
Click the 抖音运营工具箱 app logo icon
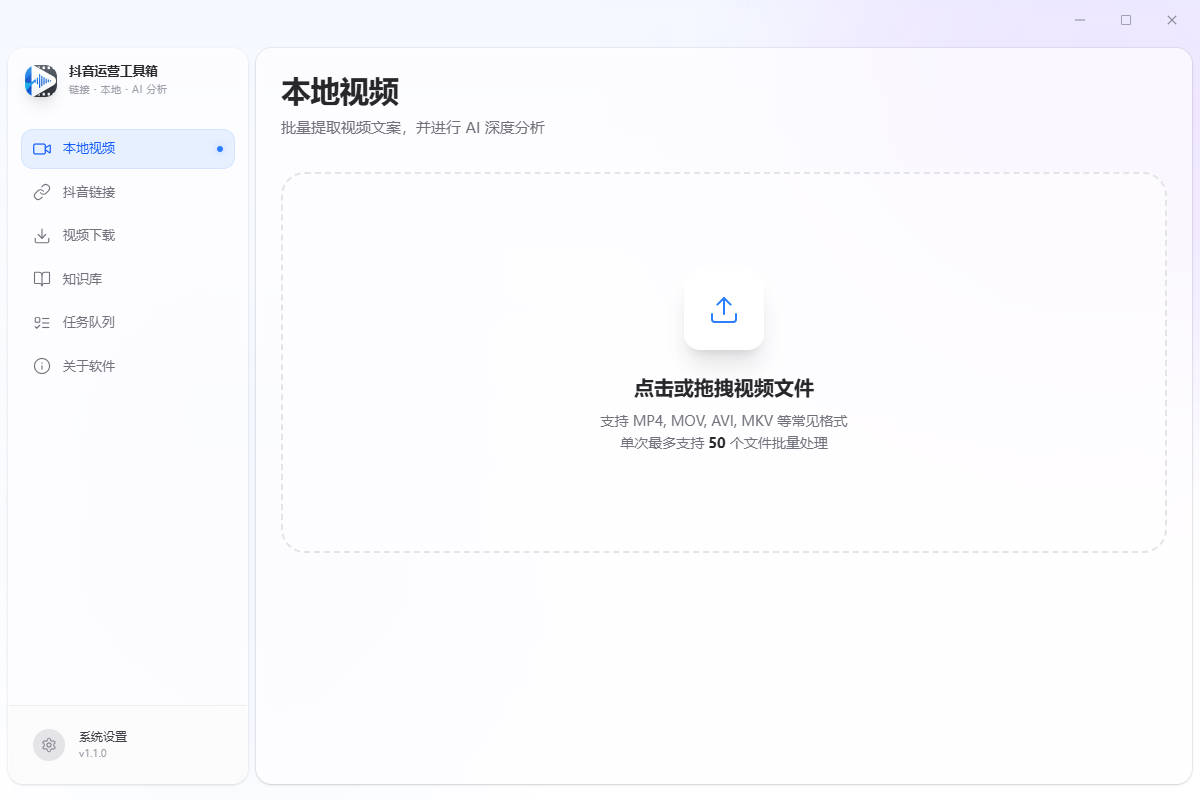click(41, 80)
